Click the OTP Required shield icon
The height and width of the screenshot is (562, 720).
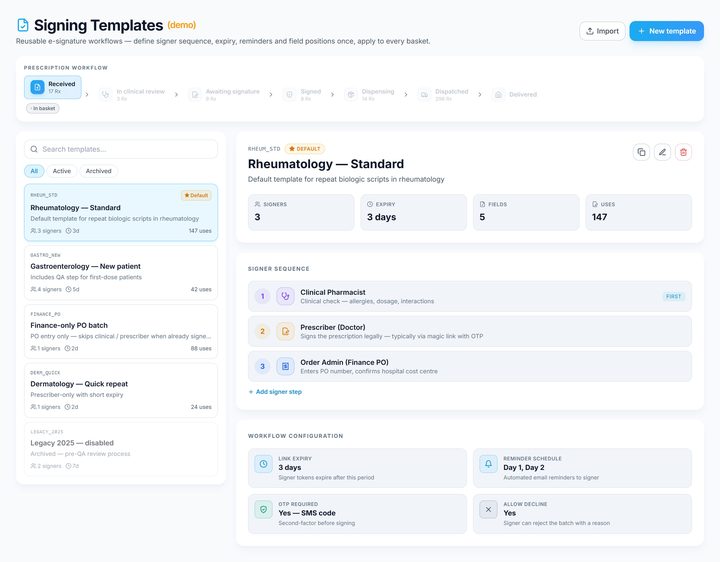263,509
